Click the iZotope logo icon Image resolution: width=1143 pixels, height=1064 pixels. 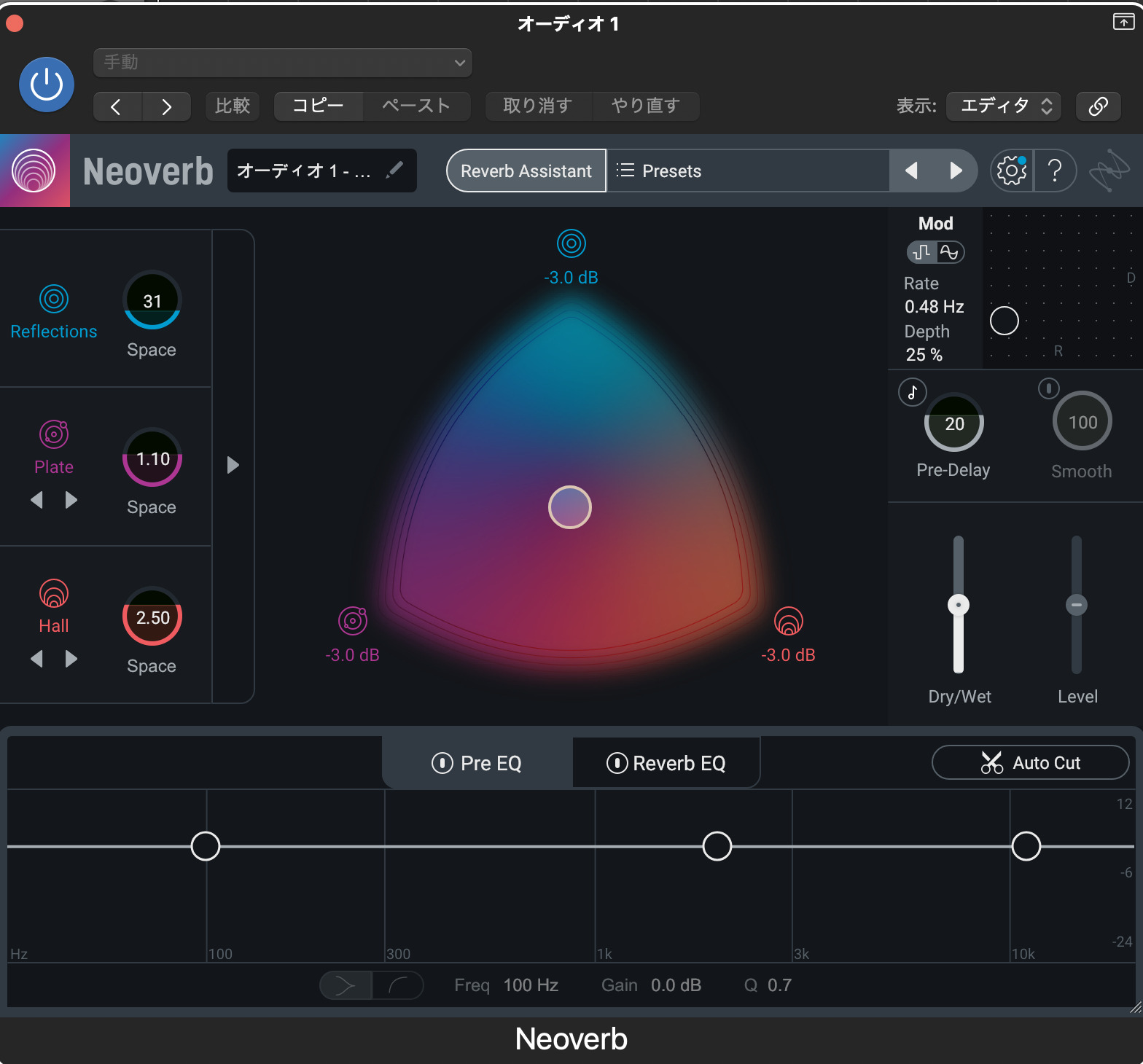coord(1109,171)
